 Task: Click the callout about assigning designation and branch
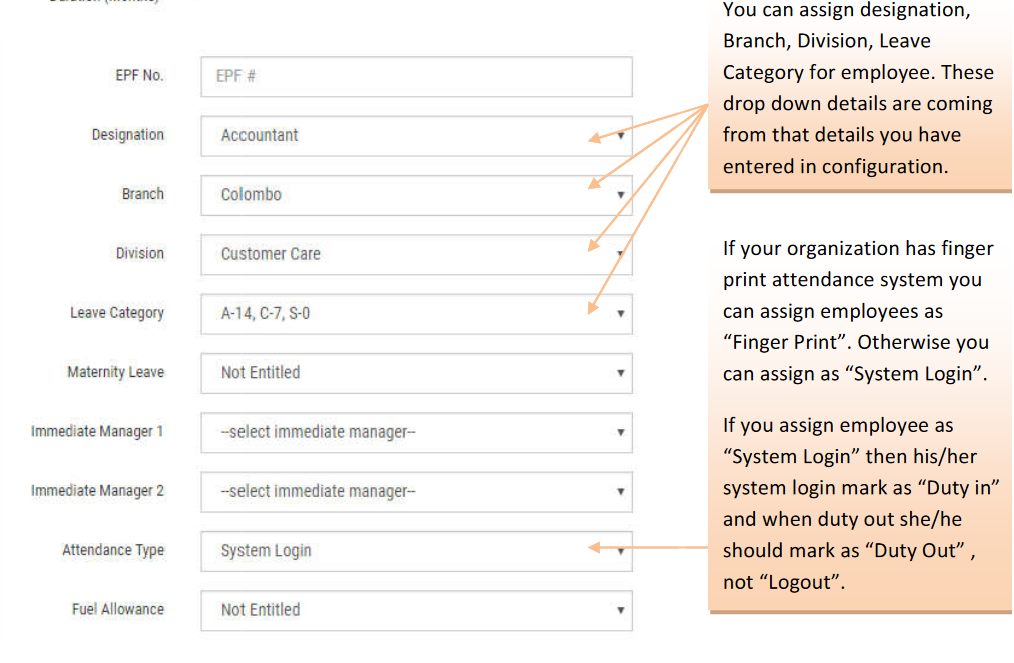click(x=858, y=90)
